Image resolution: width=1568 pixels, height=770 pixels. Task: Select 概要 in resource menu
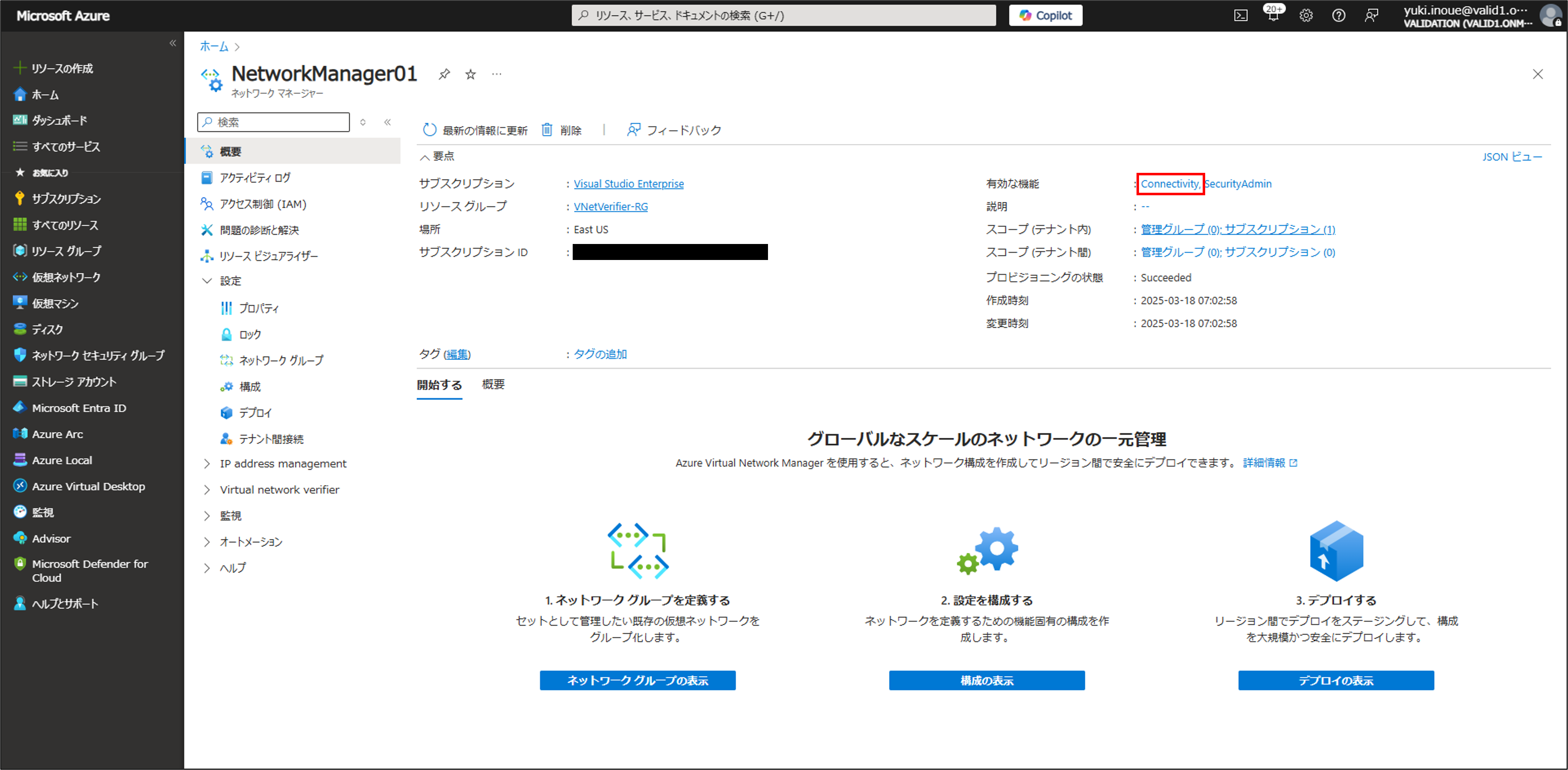293,152
